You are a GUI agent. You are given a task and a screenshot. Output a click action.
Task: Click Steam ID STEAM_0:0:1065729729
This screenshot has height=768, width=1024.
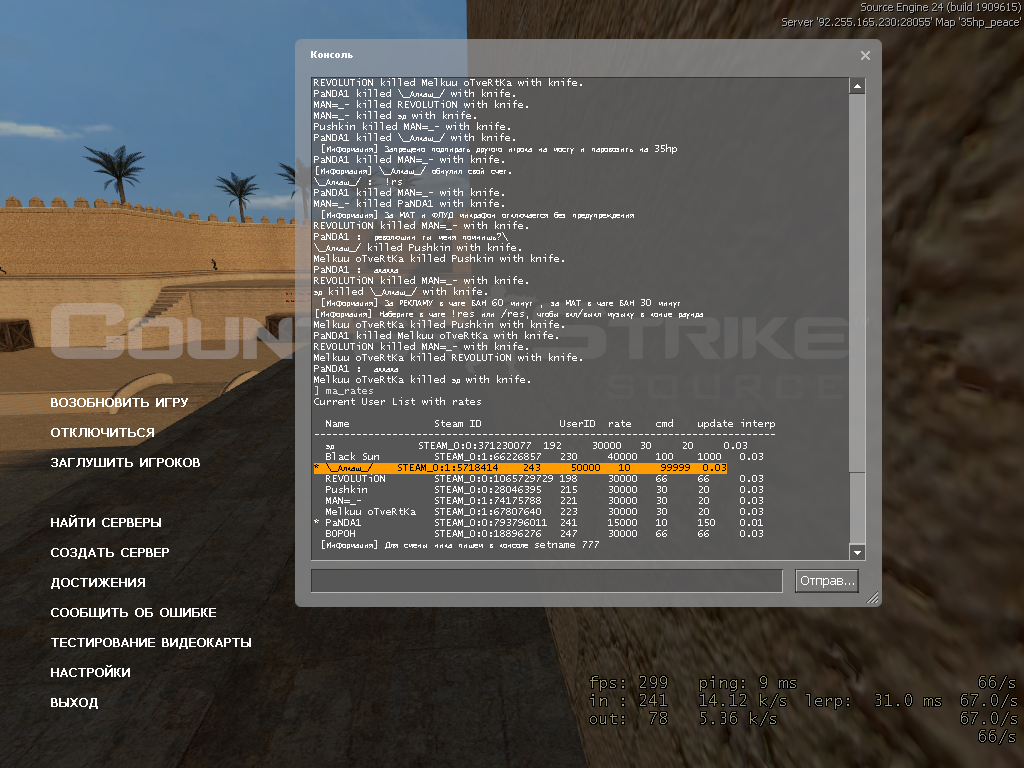tap(494, 479)
